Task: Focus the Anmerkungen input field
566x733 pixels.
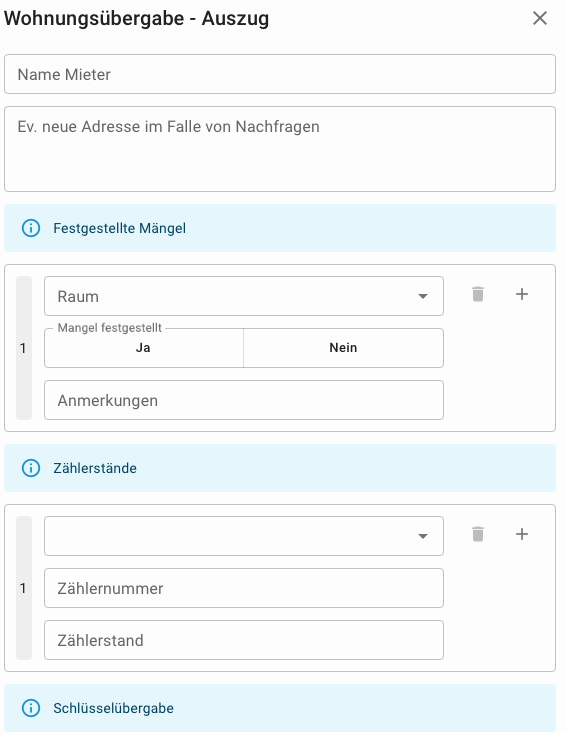Action: coord(244,400)
